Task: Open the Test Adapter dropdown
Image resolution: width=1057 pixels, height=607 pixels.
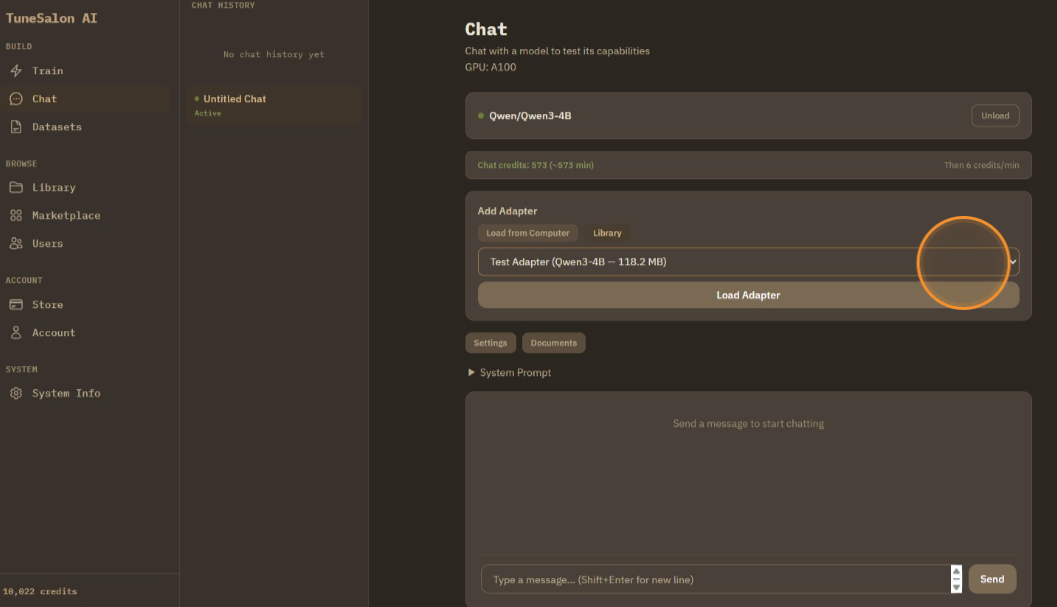Action: point(748,262)
